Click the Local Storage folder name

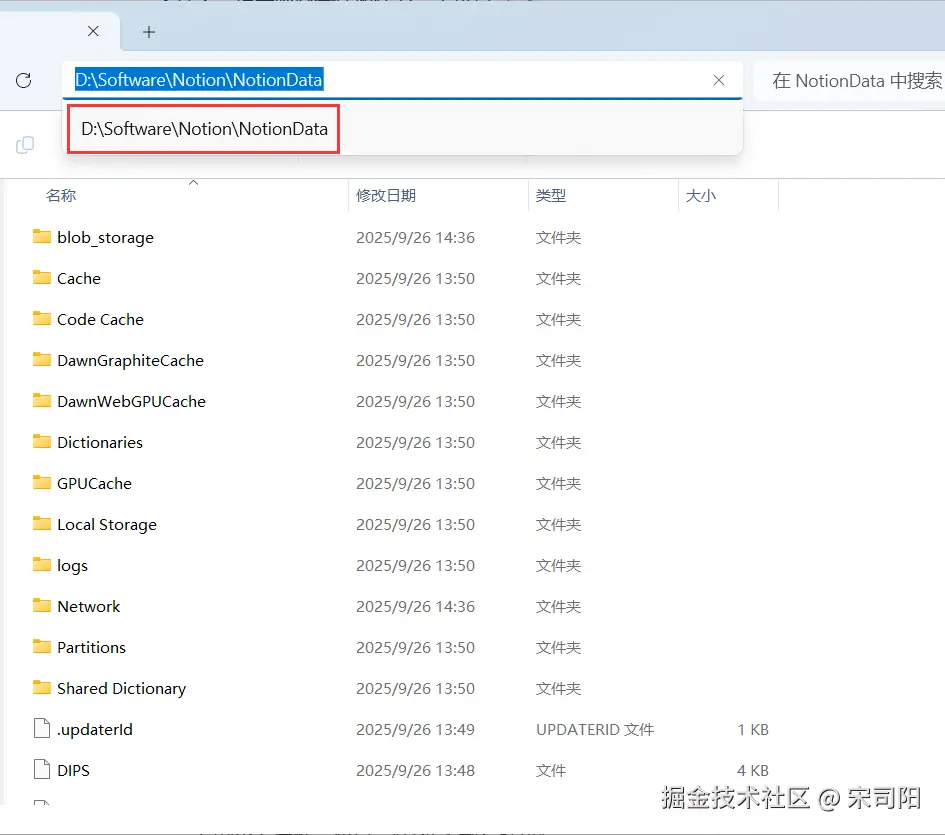(x=107, y=525)
